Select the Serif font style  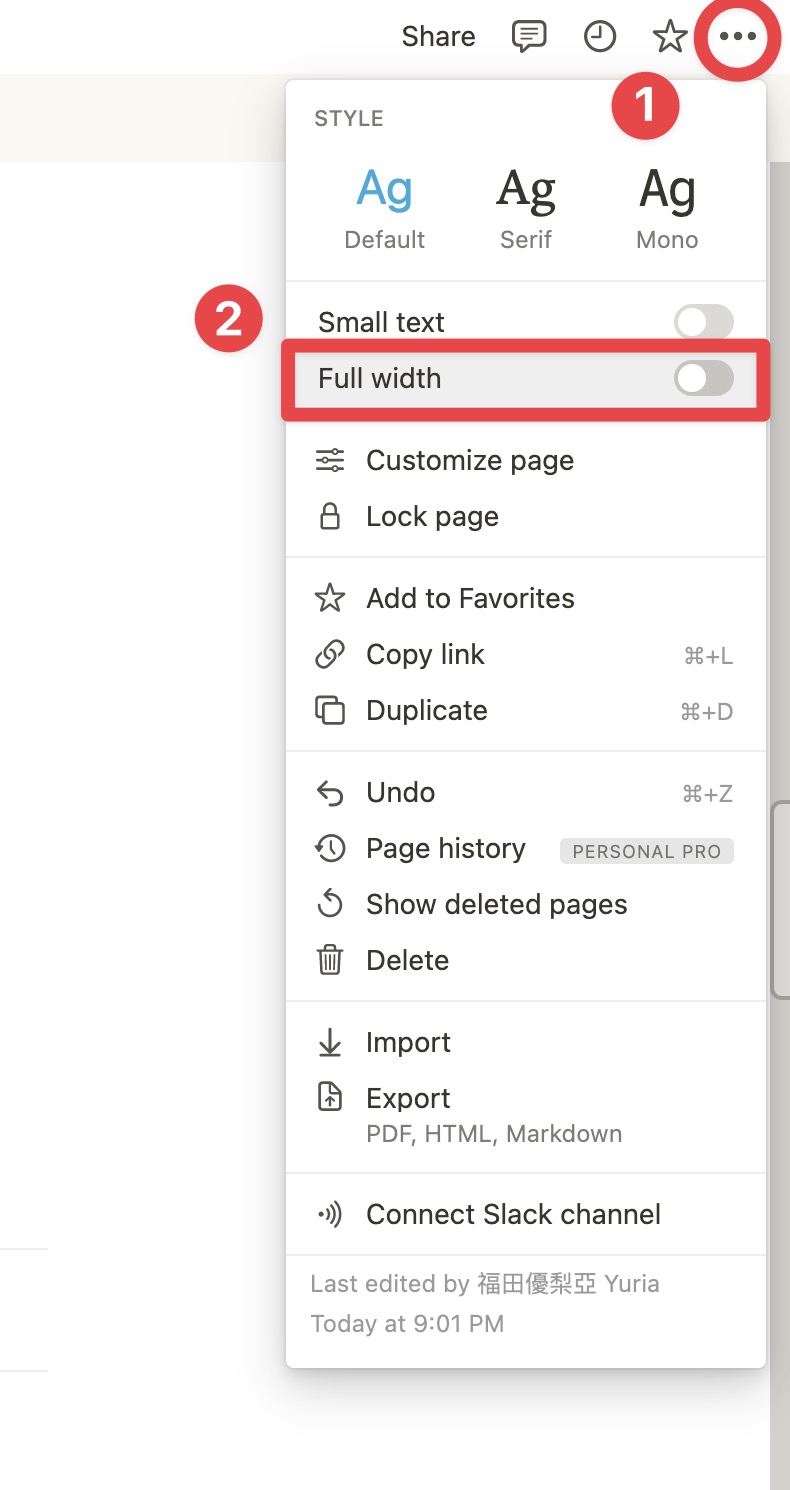[526, 209]
